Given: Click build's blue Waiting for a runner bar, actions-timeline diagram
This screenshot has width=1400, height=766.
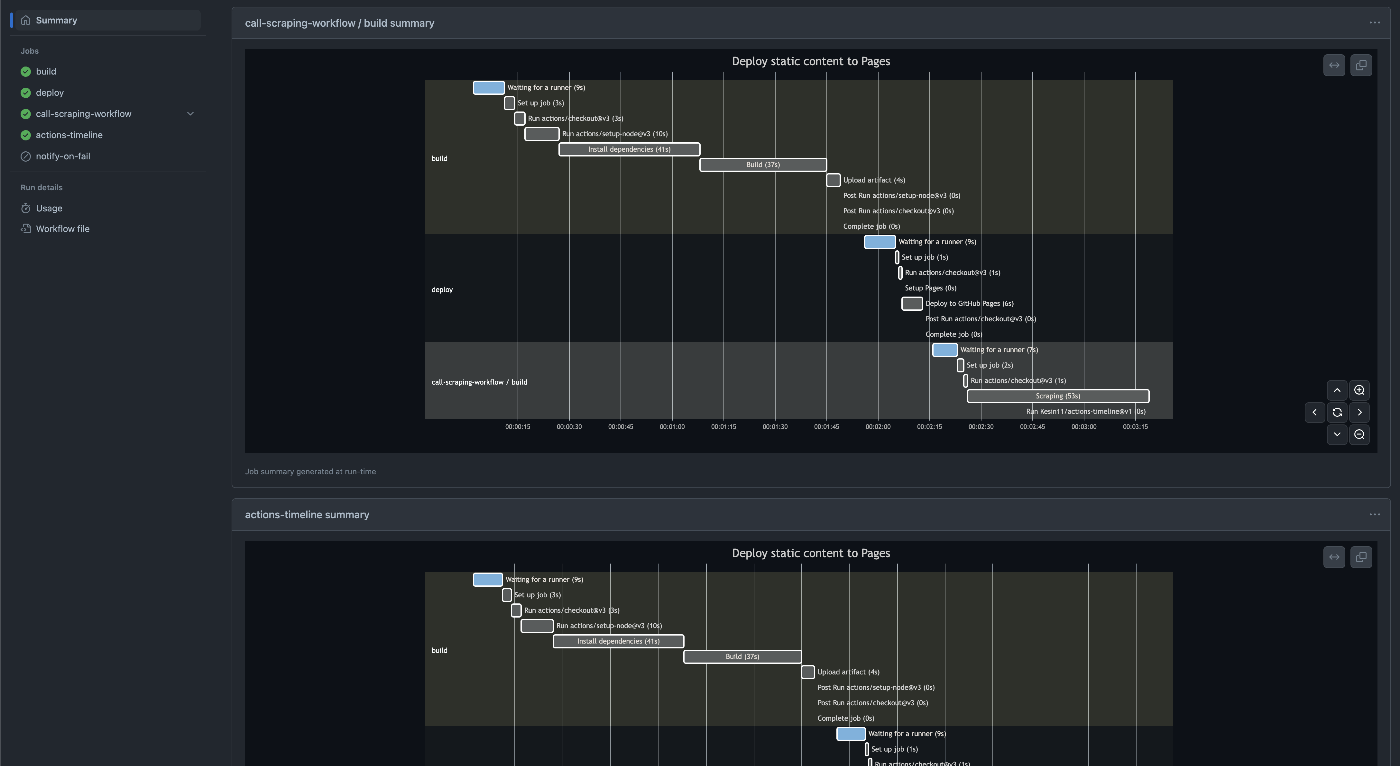Looking at the screenshot, I should 488,580.
